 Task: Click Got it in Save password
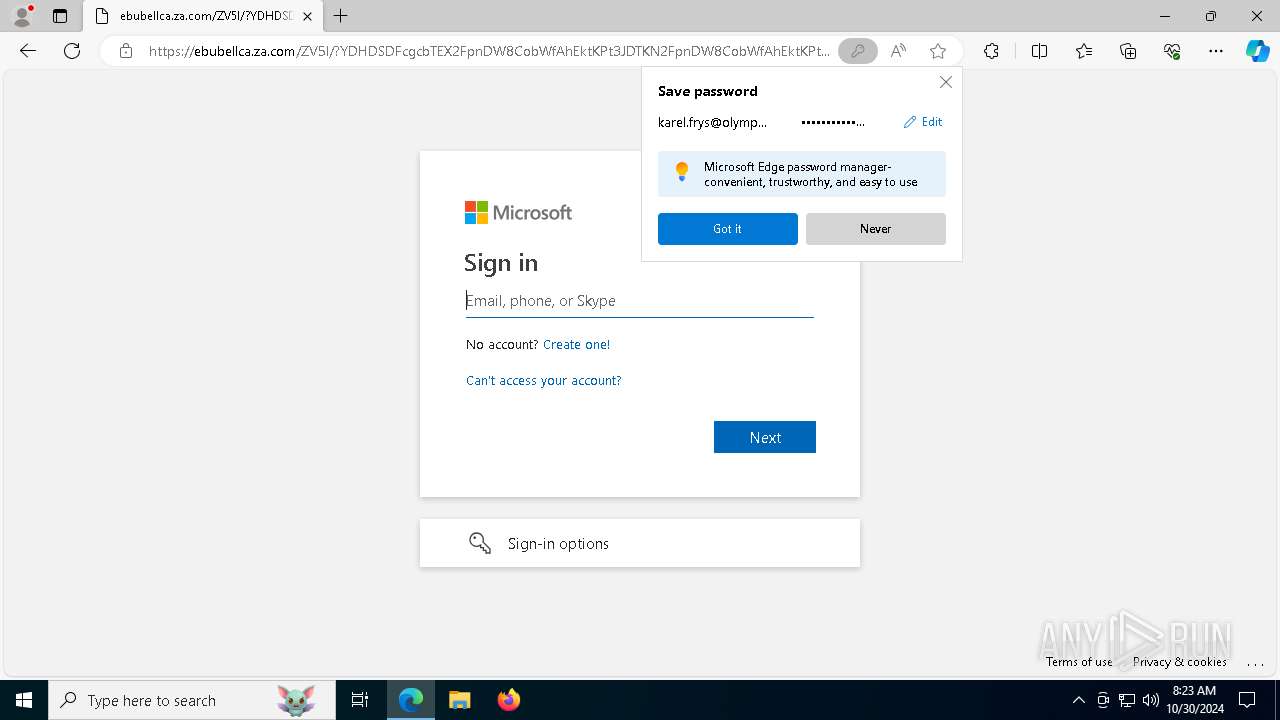(728, 229)
